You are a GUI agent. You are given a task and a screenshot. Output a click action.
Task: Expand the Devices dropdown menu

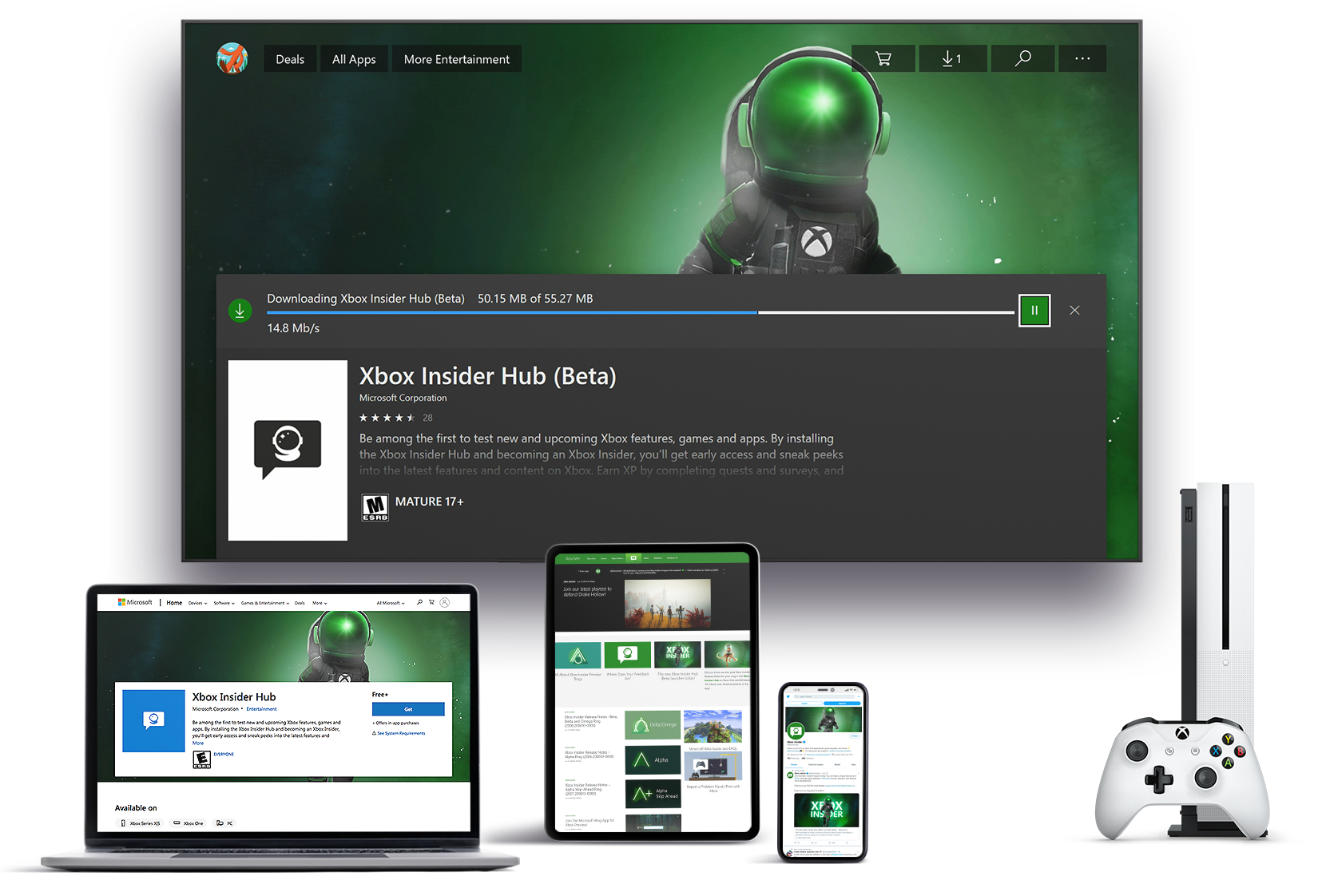click(x=197, y=602)
